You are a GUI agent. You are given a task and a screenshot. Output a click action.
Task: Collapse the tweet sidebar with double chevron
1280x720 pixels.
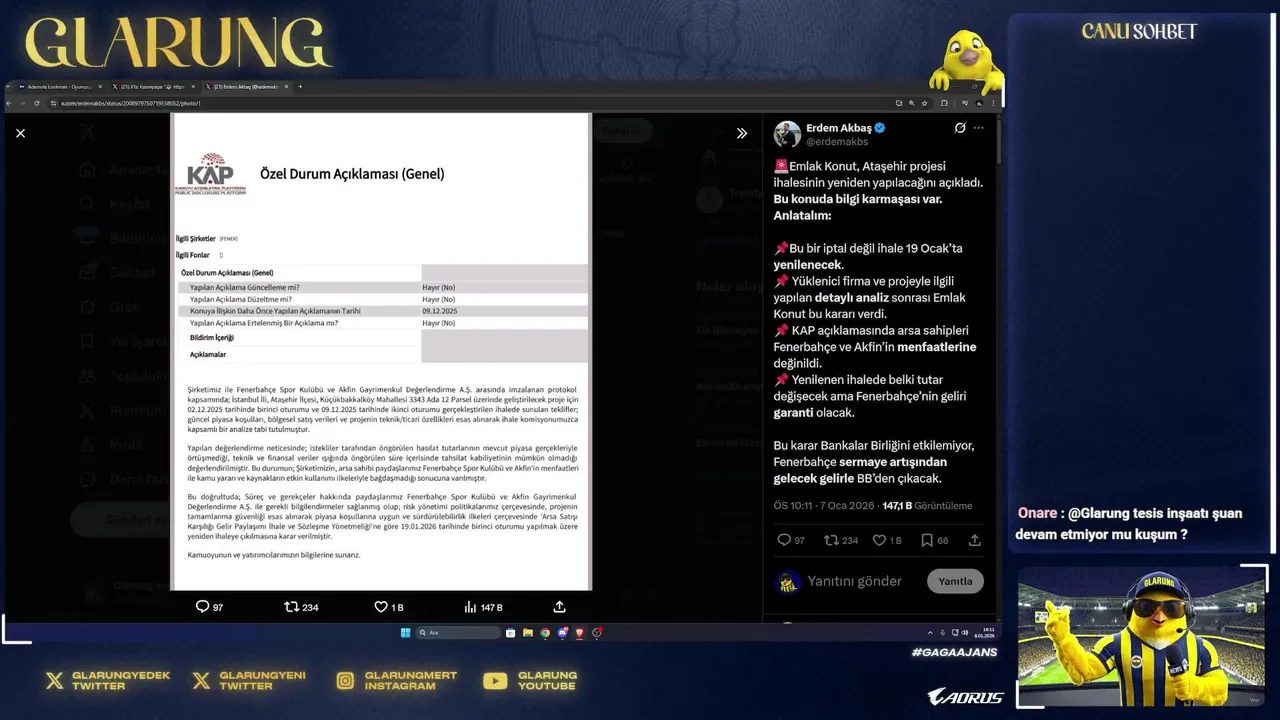742,133
